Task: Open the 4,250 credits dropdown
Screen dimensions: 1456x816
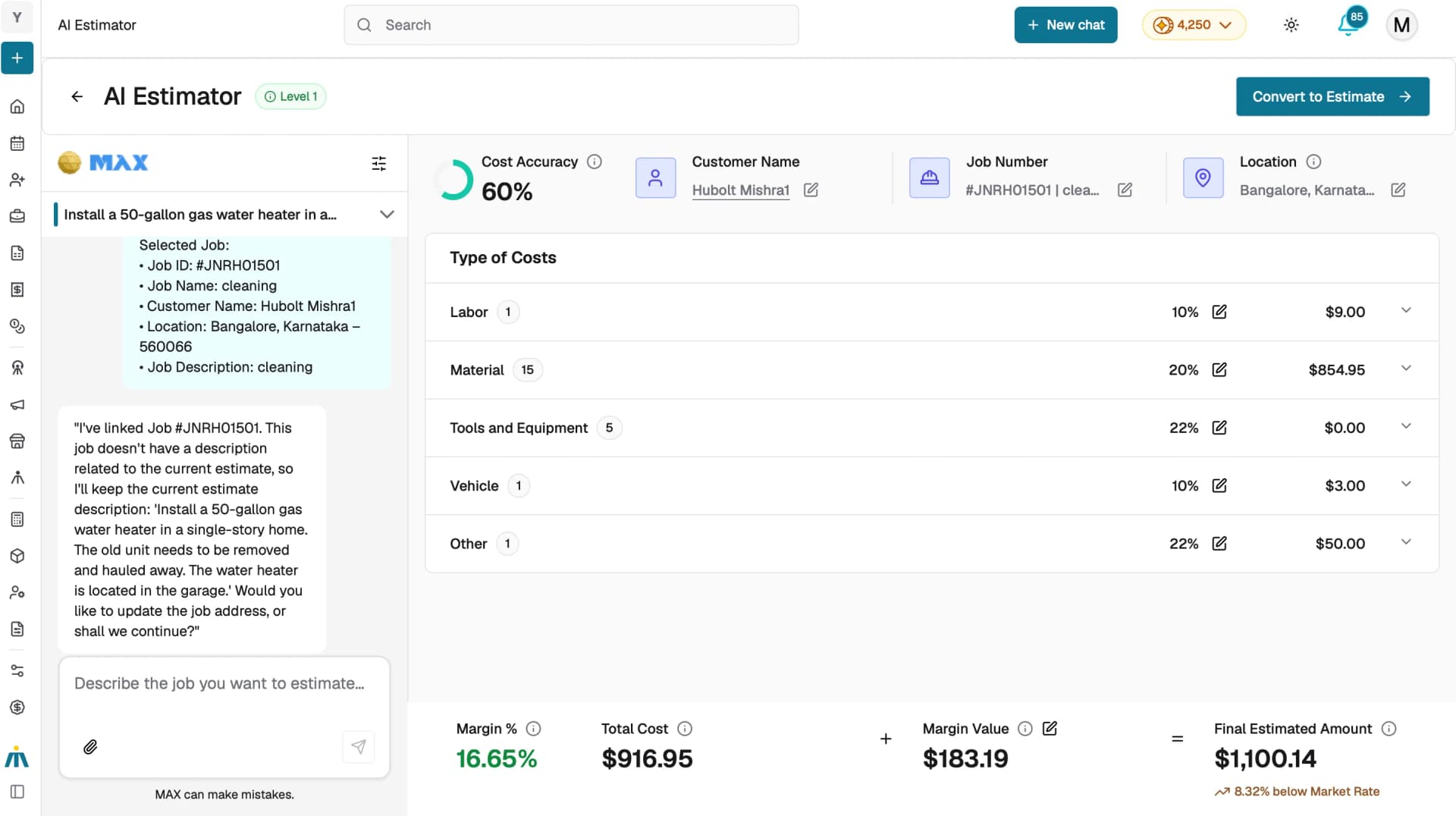Action: tap(1194, 25)
